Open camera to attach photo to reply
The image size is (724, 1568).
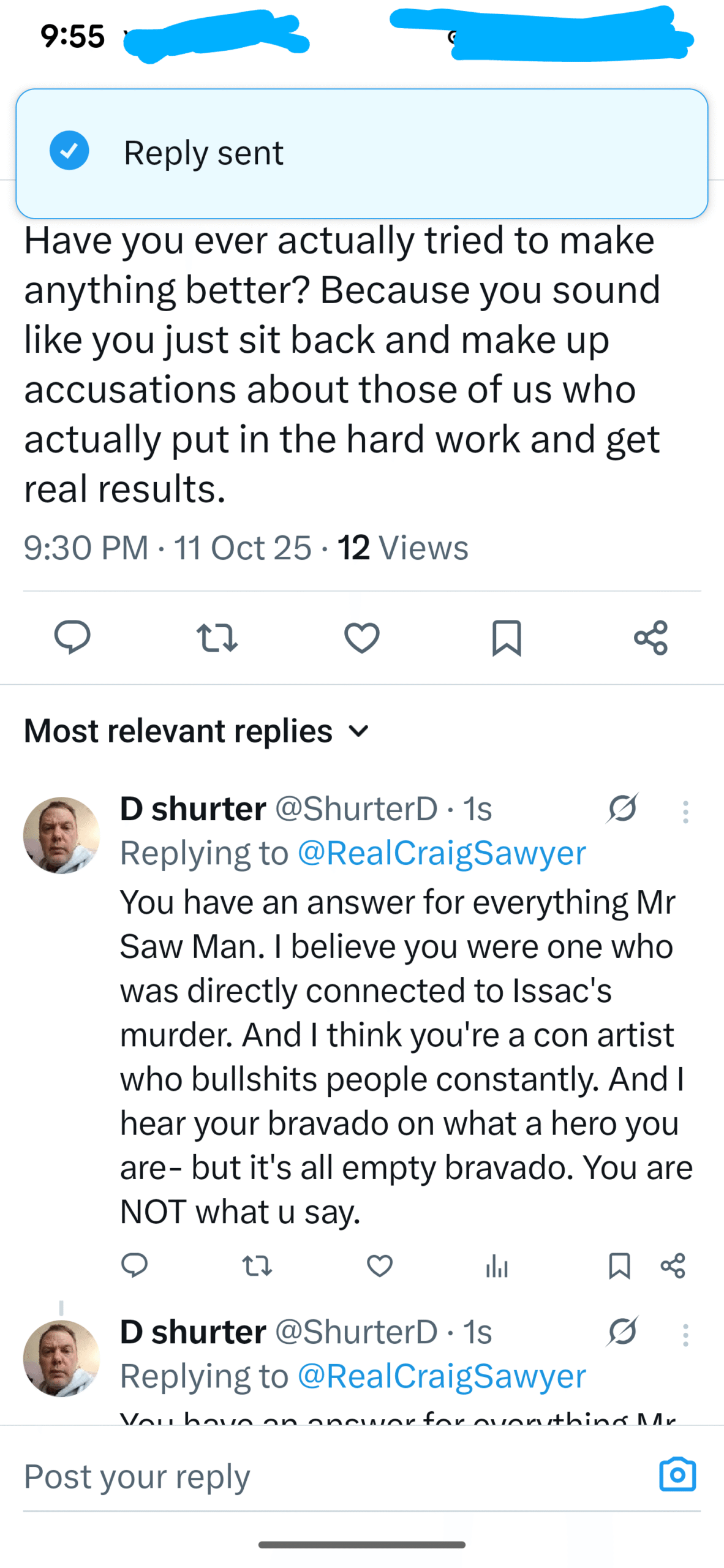tap(677, 1474)
